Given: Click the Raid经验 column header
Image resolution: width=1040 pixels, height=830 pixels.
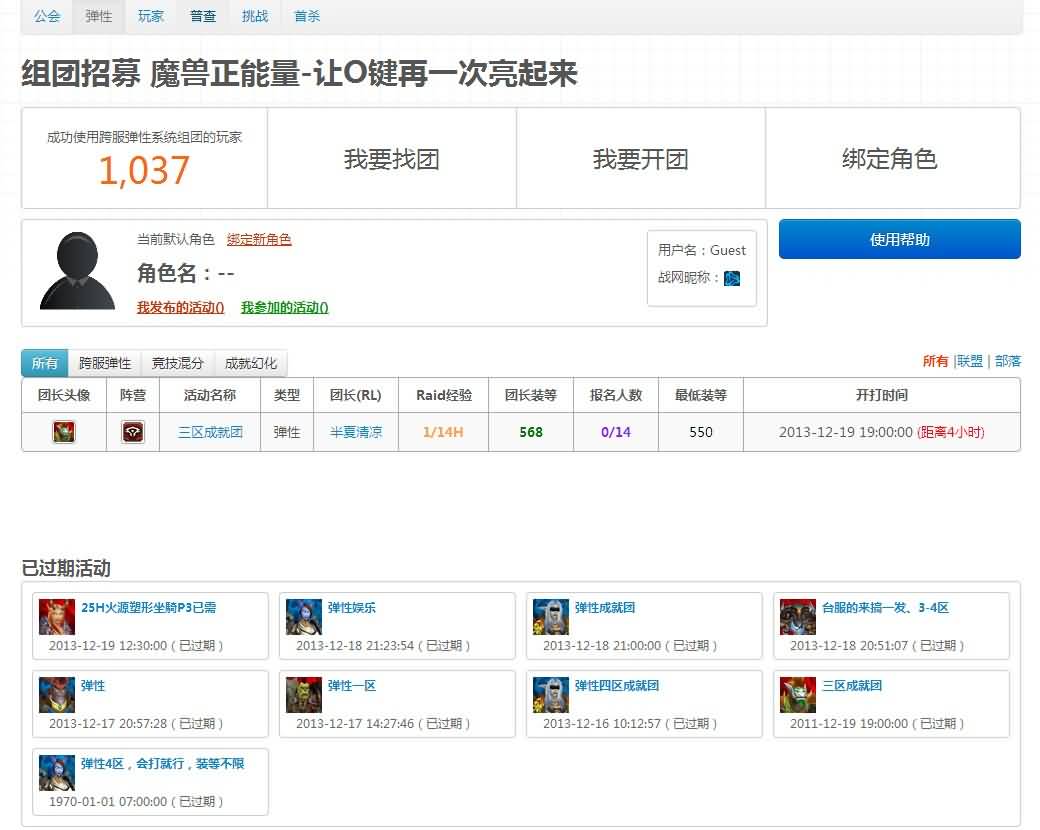Looking at the screenshot, I should click(444, 395).
